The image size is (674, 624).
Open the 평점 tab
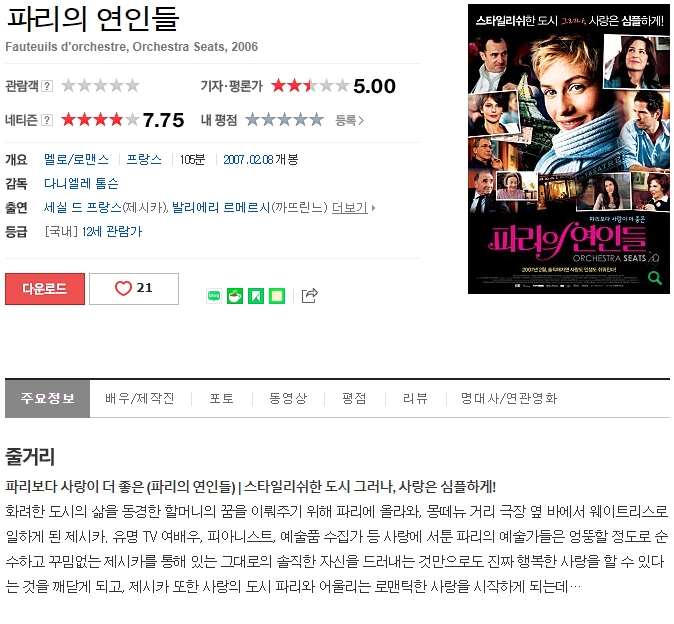point(354,398)
